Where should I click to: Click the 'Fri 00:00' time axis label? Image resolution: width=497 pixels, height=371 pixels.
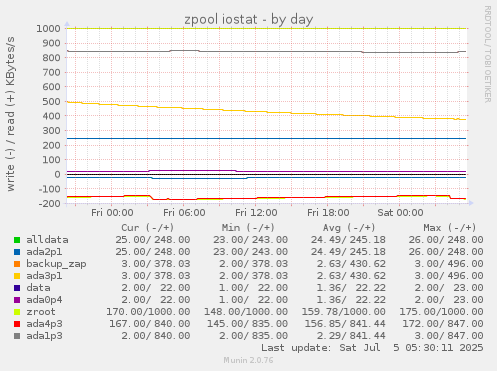pyautogui.click(x=112, y=213)
